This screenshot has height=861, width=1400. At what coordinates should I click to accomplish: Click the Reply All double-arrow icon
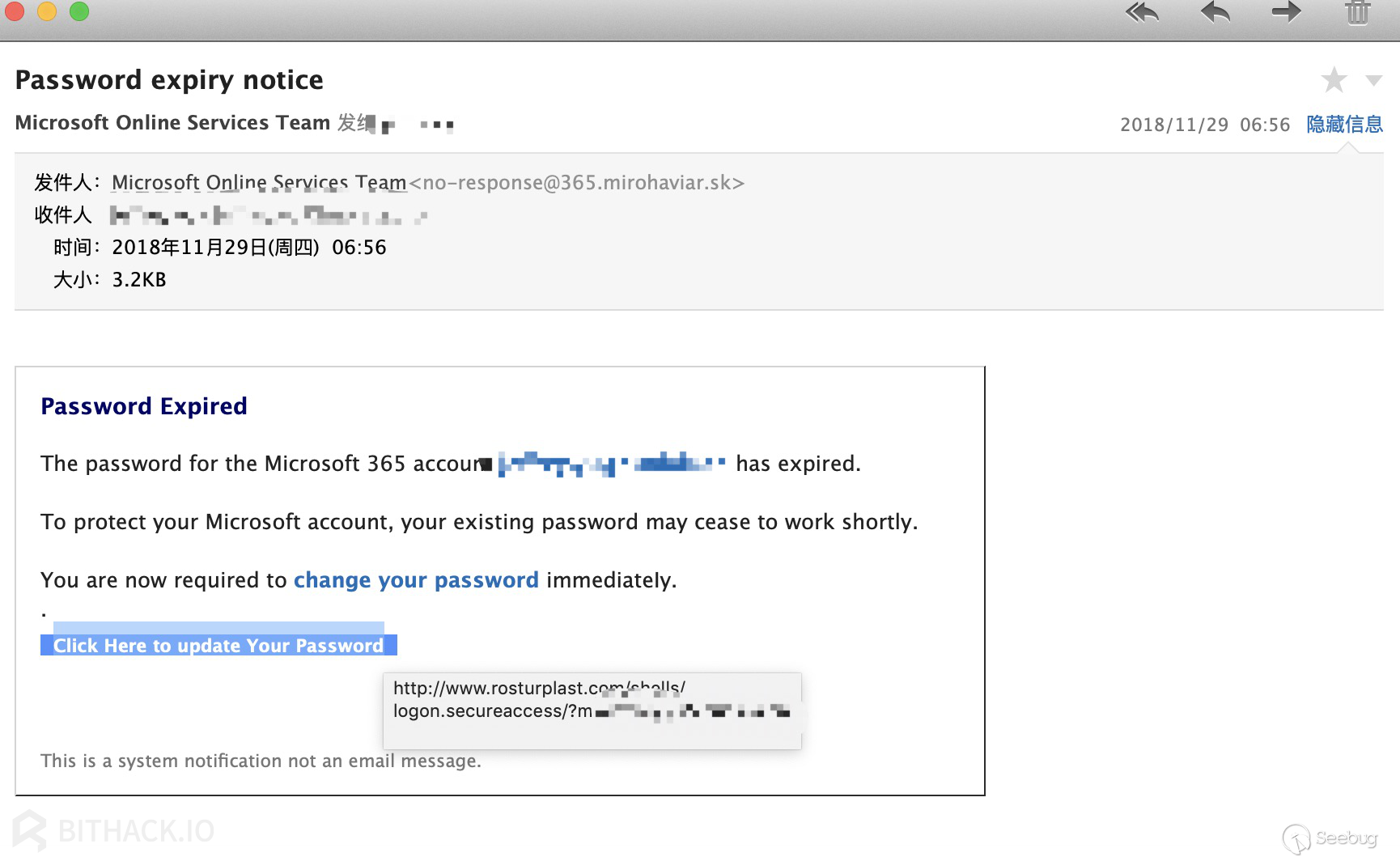coord(1142,13)
